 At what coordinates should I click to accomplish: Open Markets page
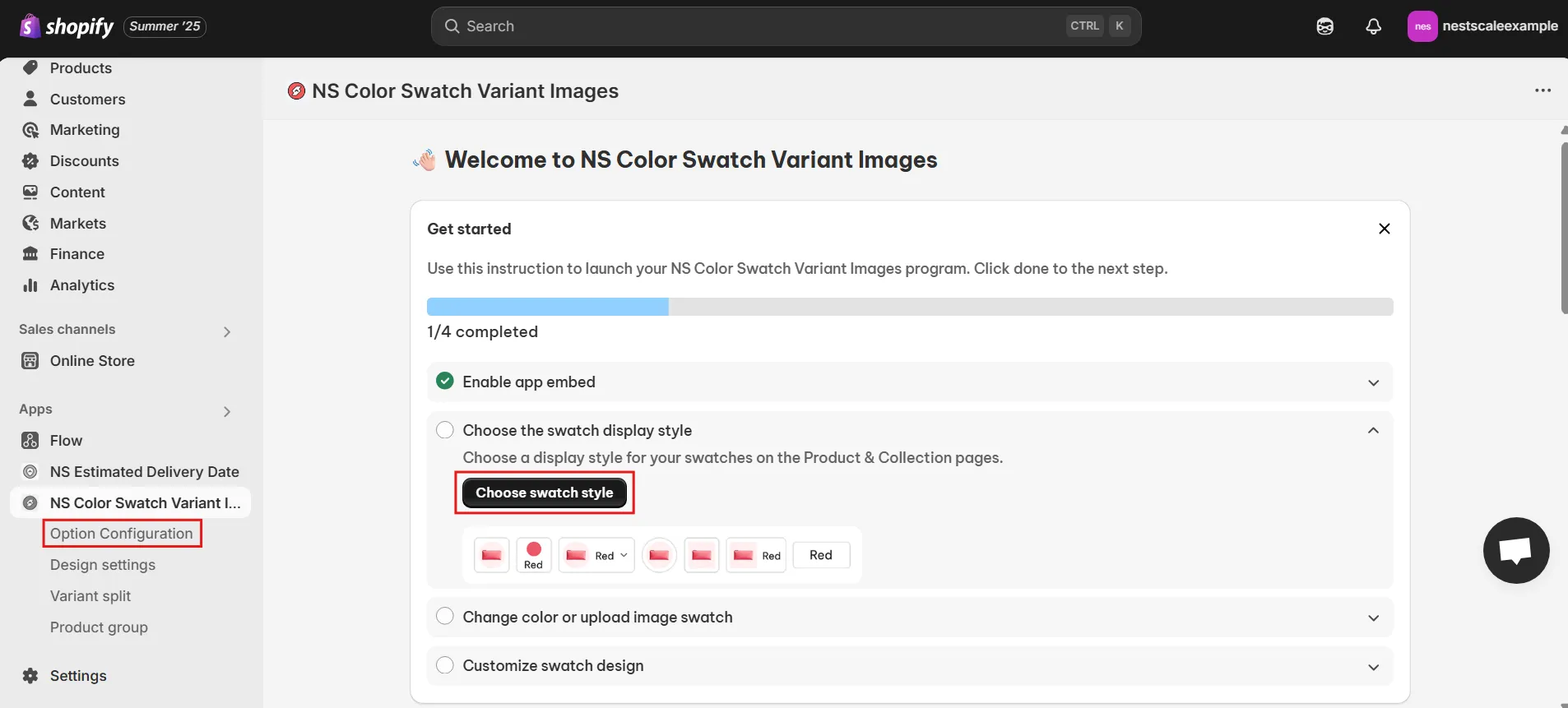78,224
